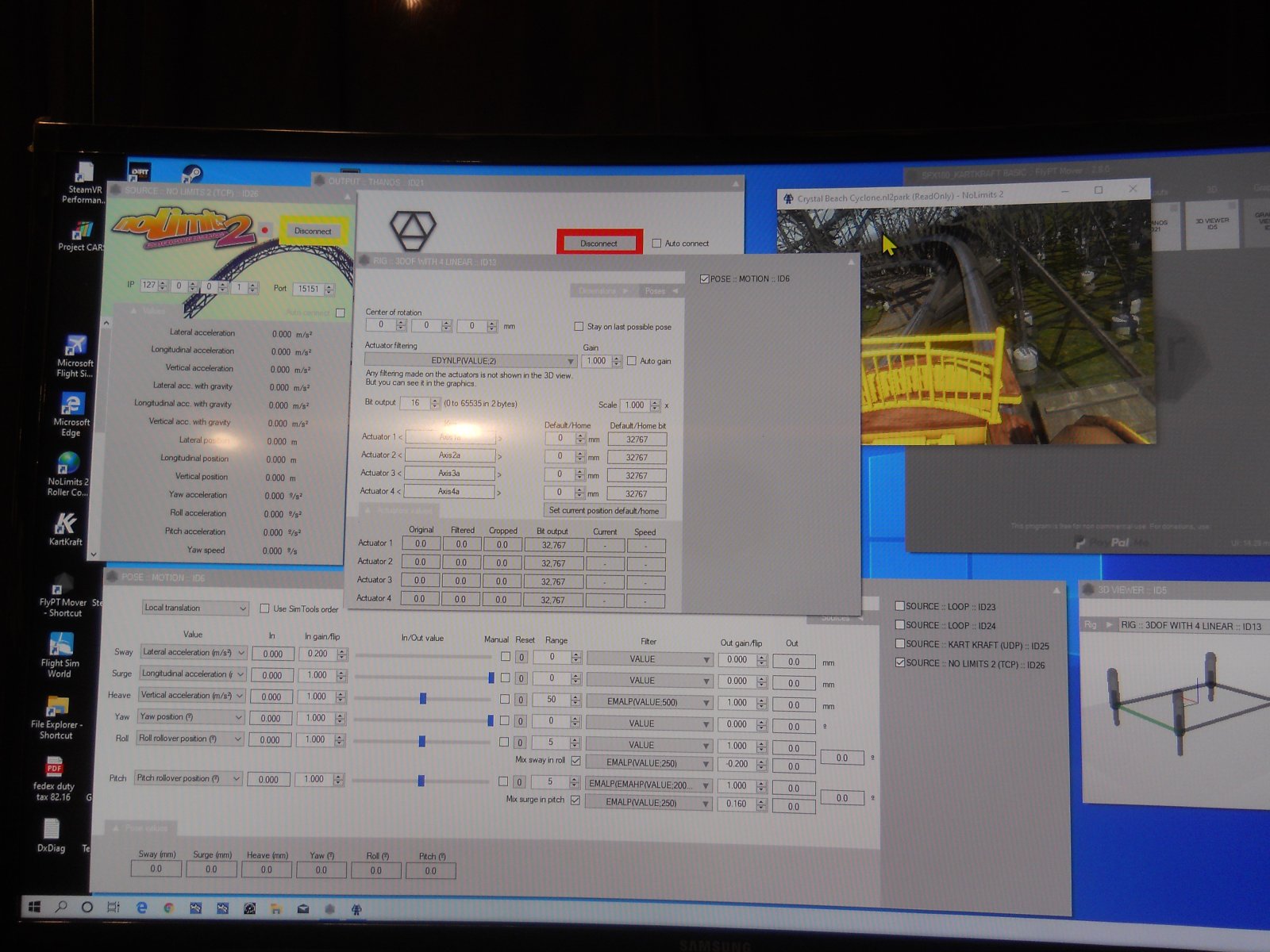The height and width of the screenshot is (952, 1270).
Task: Open the KartKraft desktop icon
Action: tap(65, 529)
